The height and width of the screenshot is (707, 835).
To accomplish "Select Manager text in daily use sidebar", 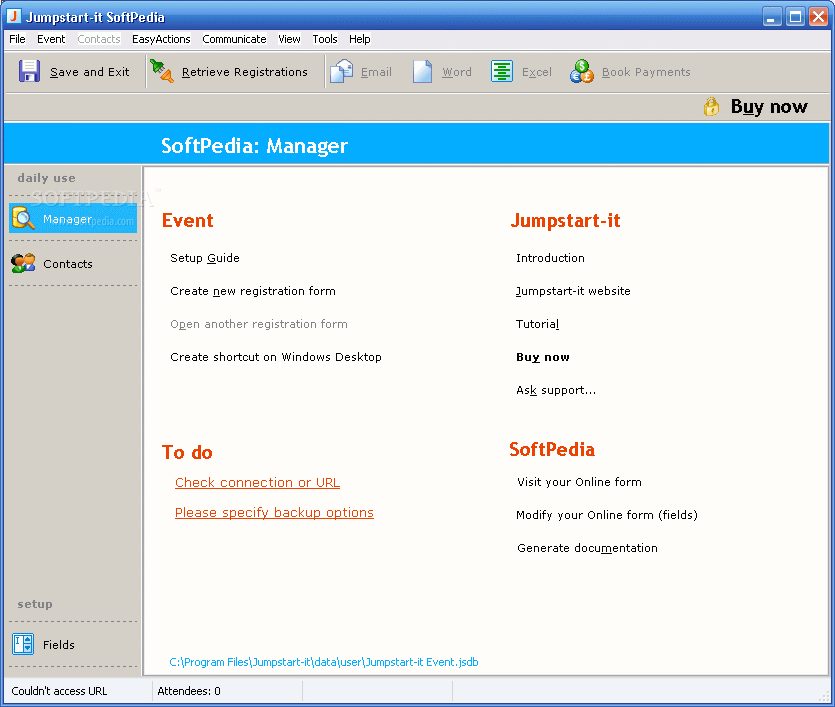I will pos(67,219).
